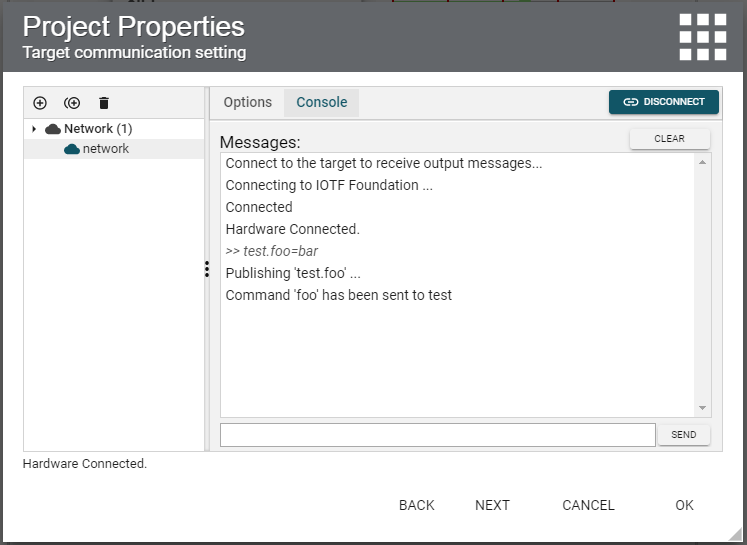Click the messages scrollbar down arrow
747x545 pixels.
point(702,408)
